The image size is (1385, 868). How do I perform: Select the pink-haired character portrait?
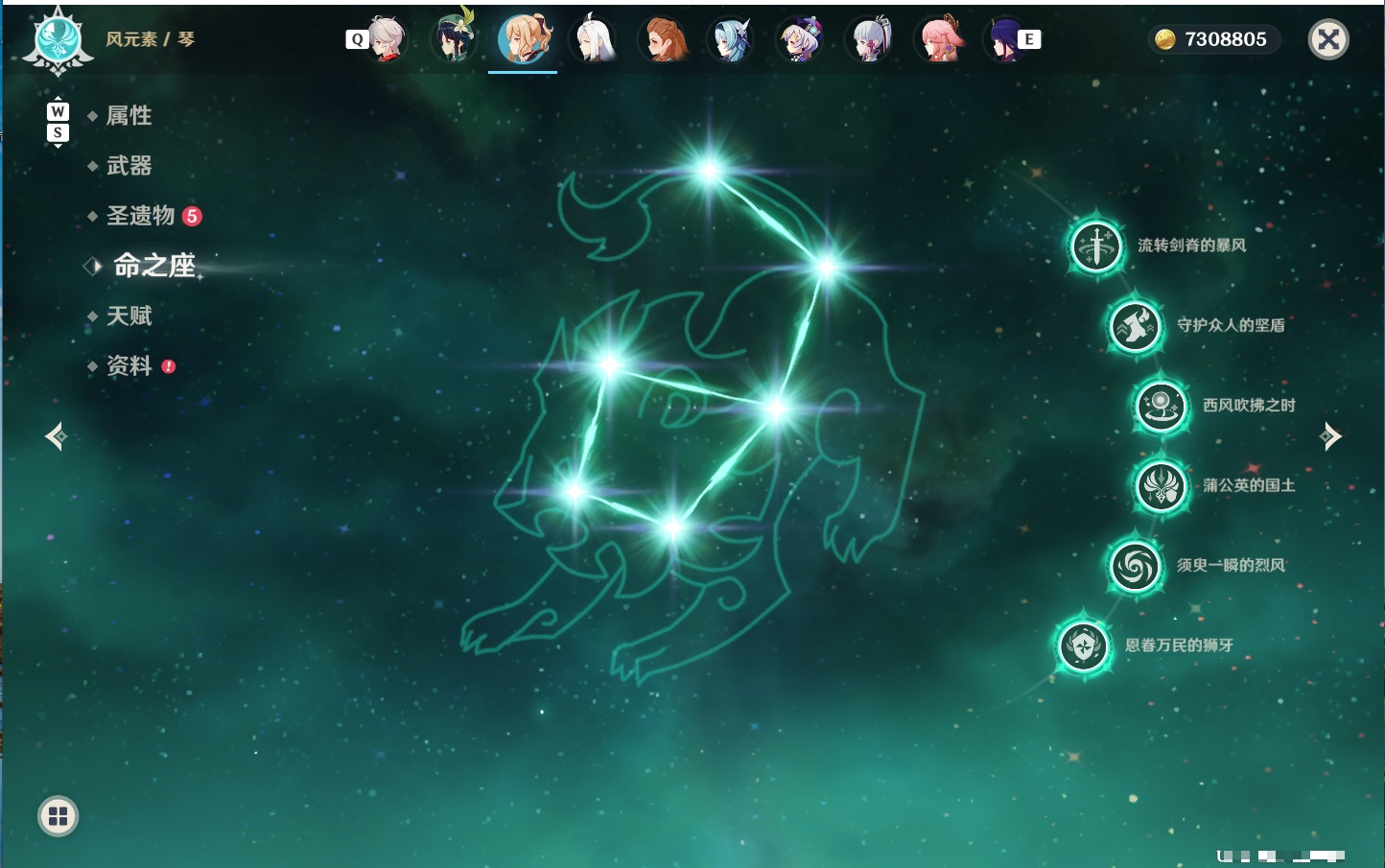pos(940,39)
